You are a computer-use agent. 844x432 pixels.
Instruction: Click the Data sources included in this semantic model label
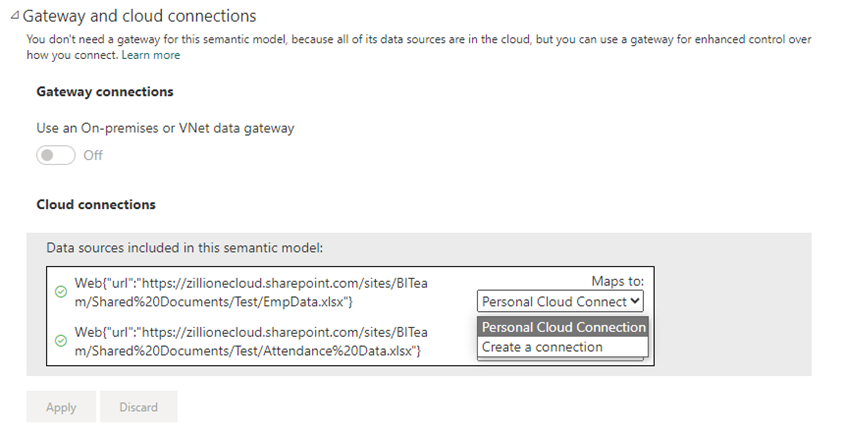tap(185, 247)
